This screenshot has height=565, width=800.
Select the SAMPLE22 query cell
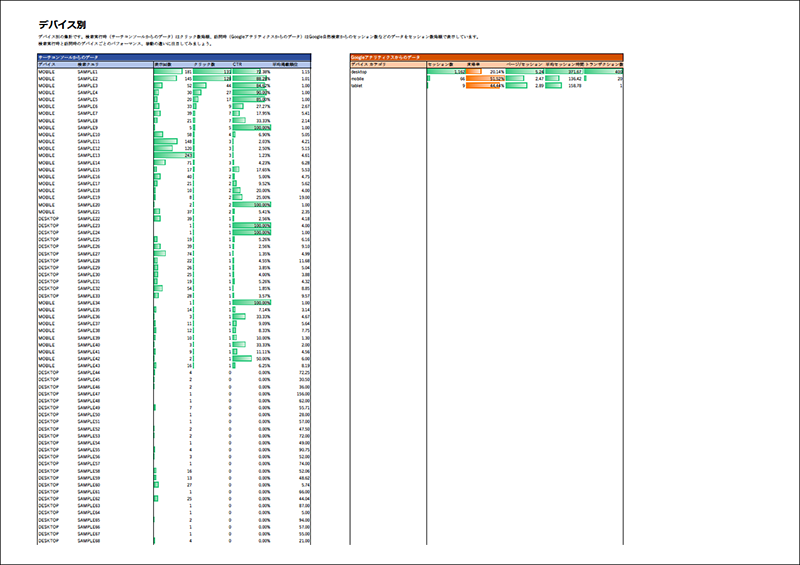click(x=89, y=218)
